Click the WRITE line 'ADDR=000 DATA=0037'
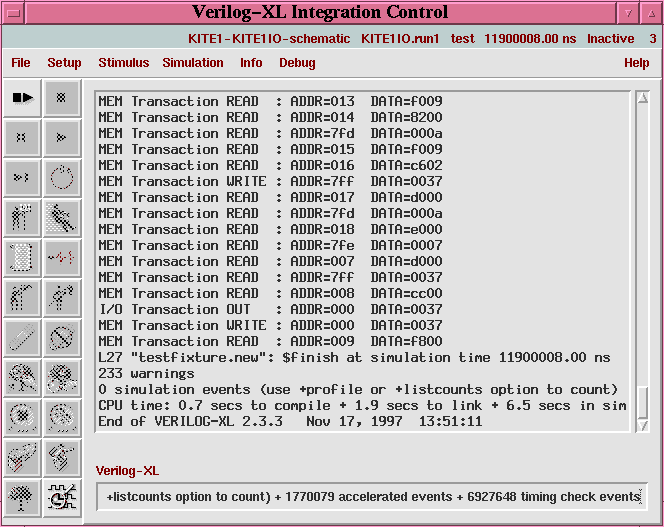664x527 pixels. [x=271, y=325]
